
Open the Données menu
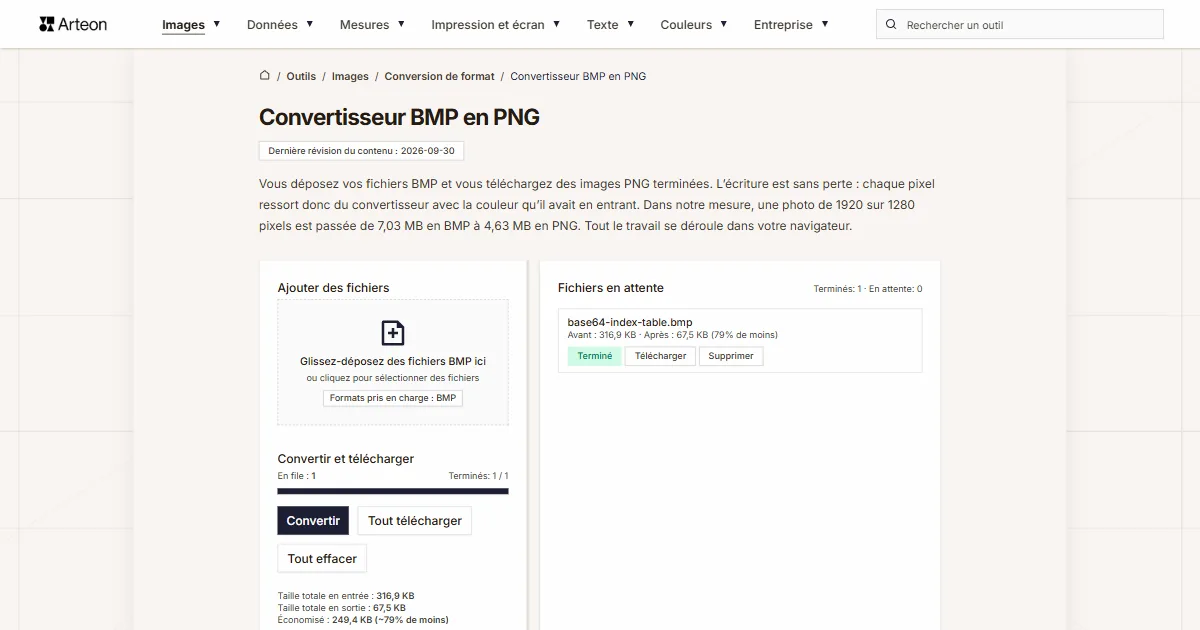pos(272,25)
